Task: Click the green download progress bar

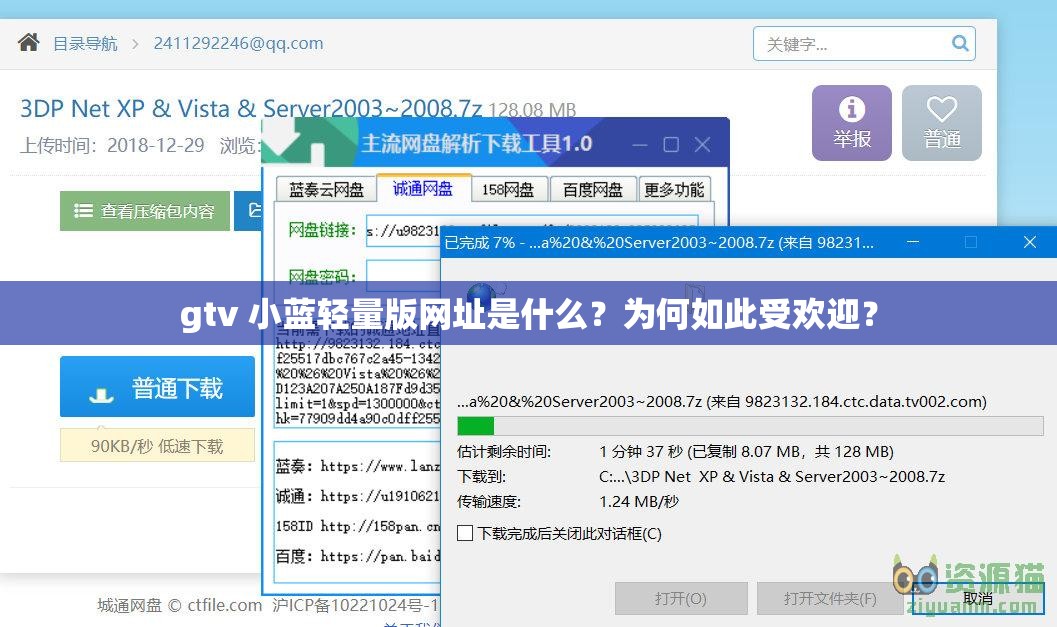Action: (x=475, y=425)
